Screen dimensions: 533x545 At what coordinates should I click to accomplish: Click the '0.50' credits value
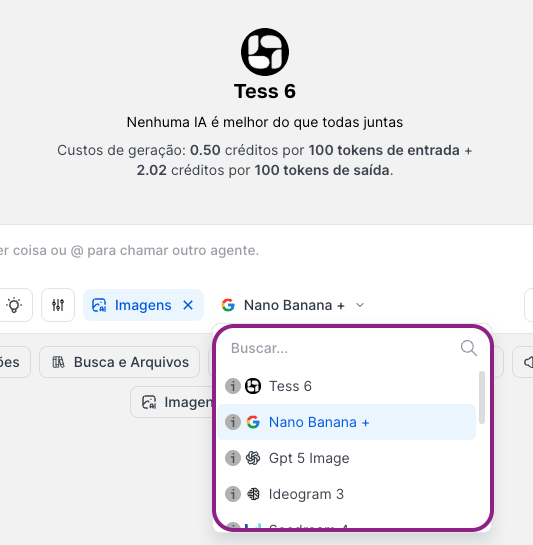(205, 150)
